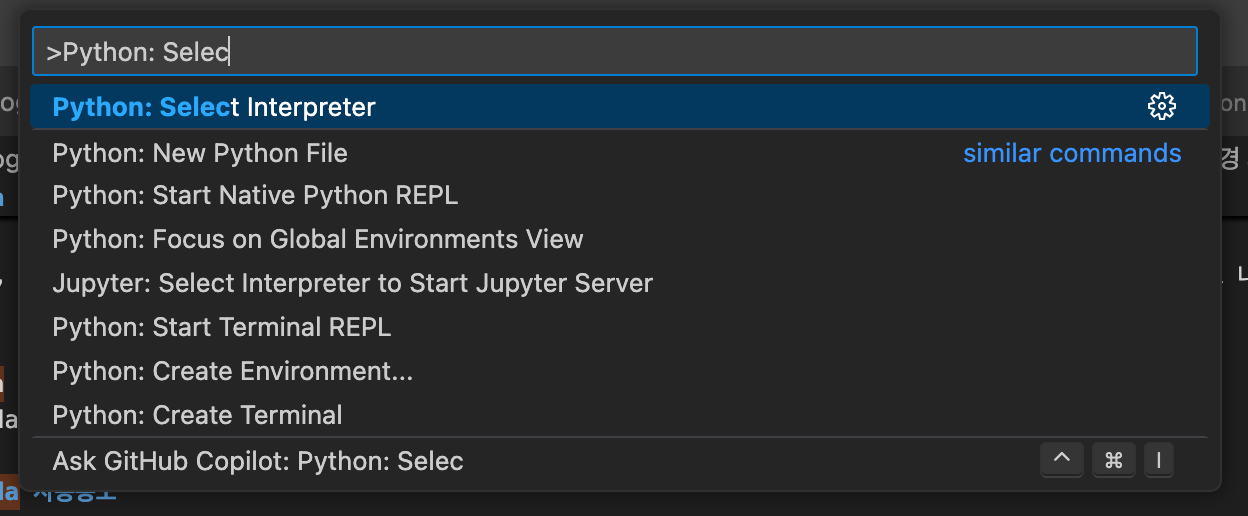Click the similar commands label
The width and height of the screenshot is (1248, 516).
click(1072, 153)
